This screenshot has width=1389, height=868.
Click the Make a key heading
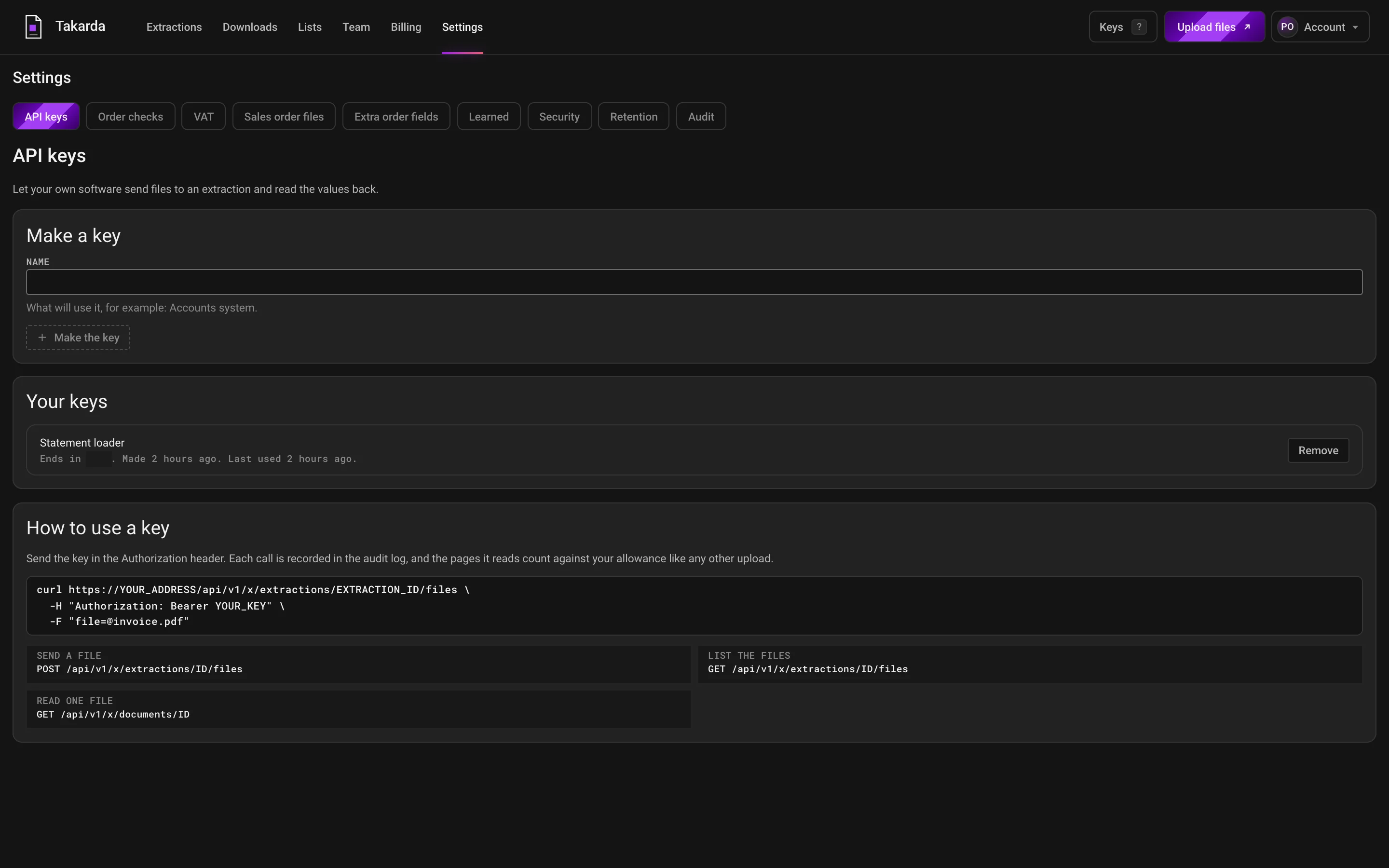pyautogui.click(x=73, y=235)
